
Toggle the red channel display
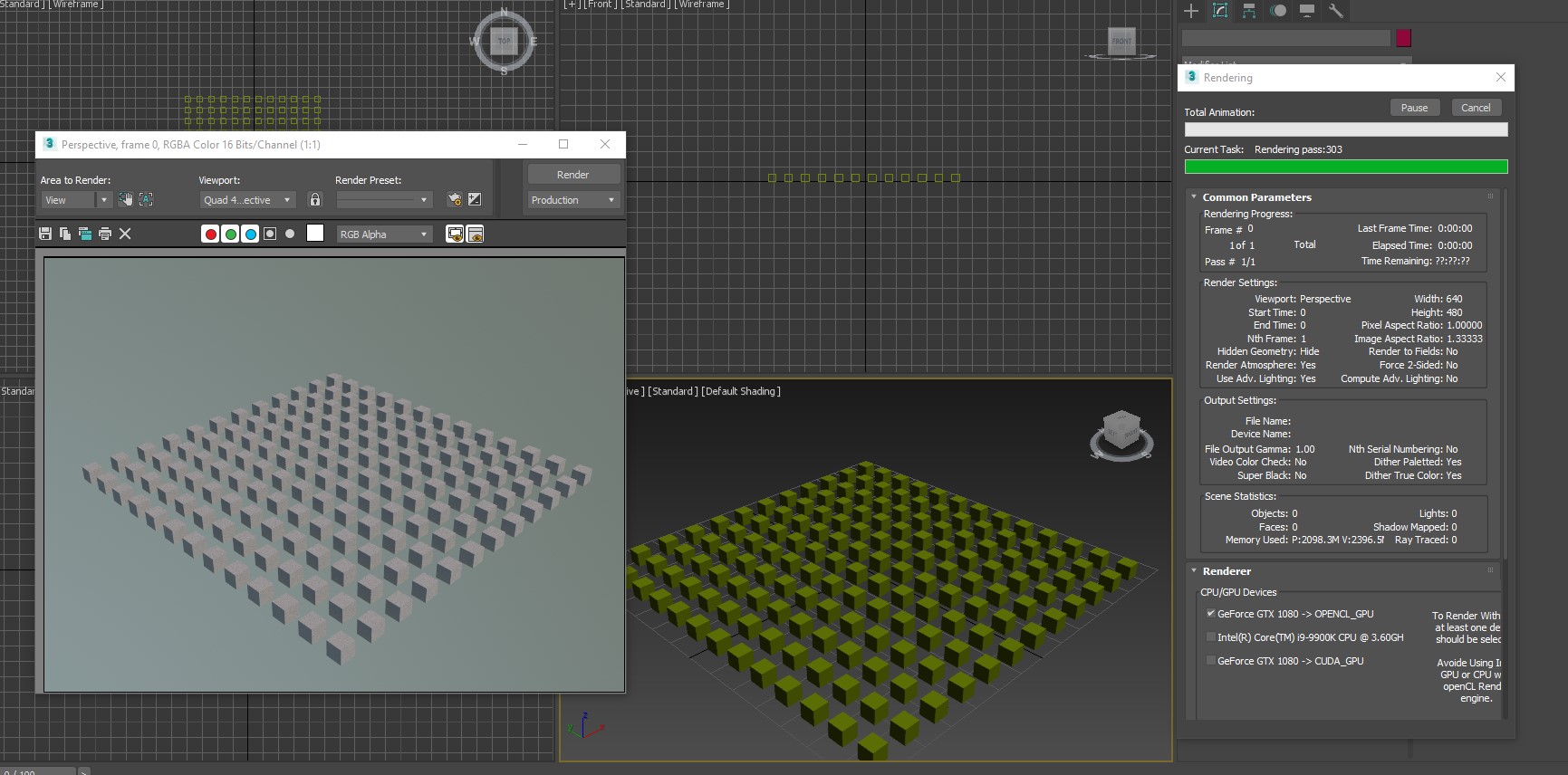coord(210,234)
